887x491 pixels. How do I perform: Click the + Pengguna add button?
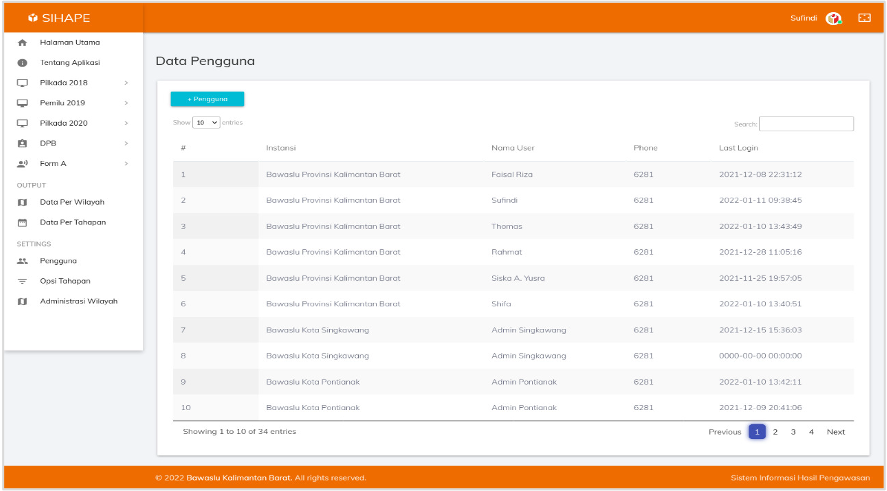pyautogui.click(x=207, y=99)
